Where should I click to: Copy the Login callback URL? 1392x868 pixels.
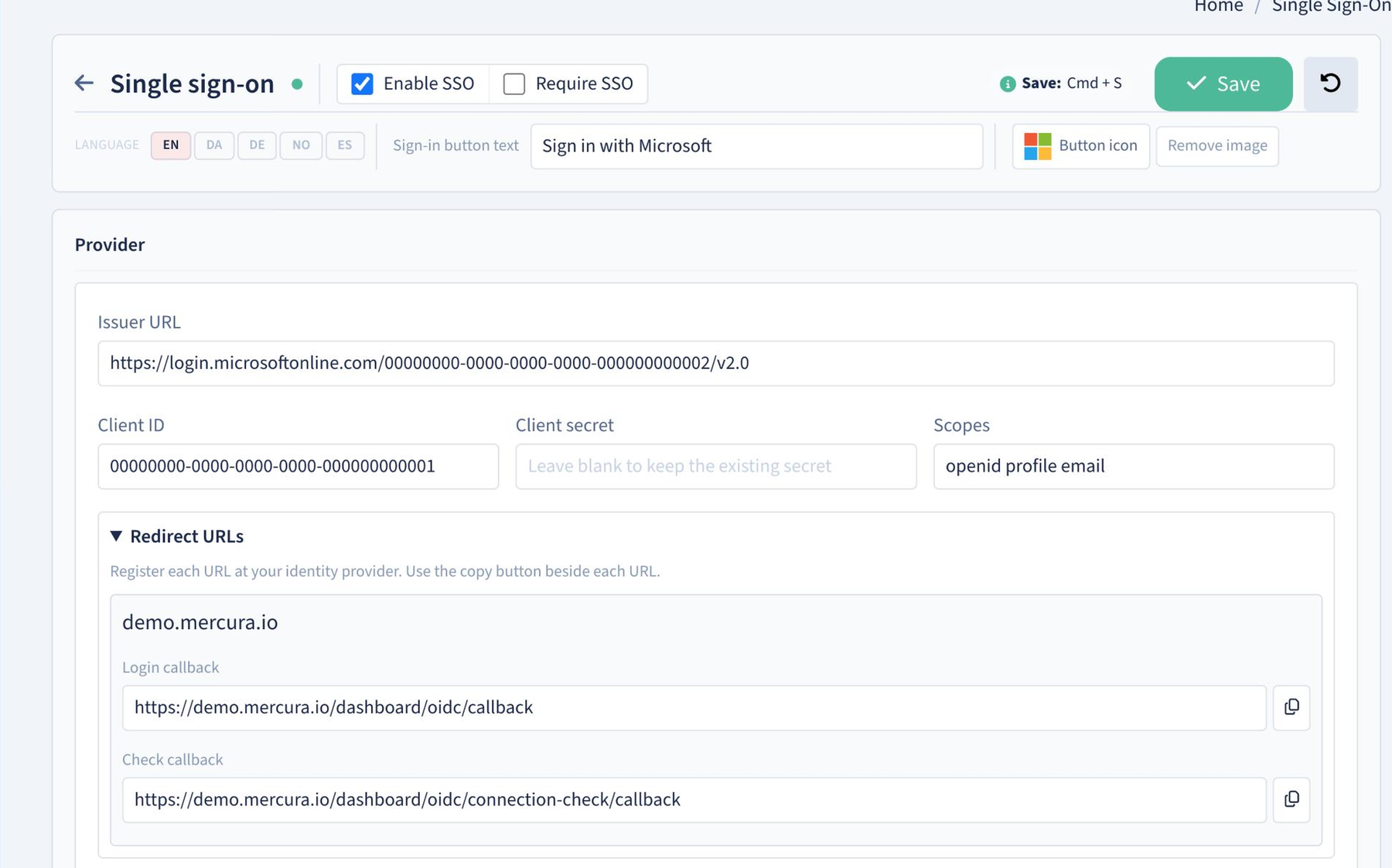pyautogui.click(x=1291, y=707)
